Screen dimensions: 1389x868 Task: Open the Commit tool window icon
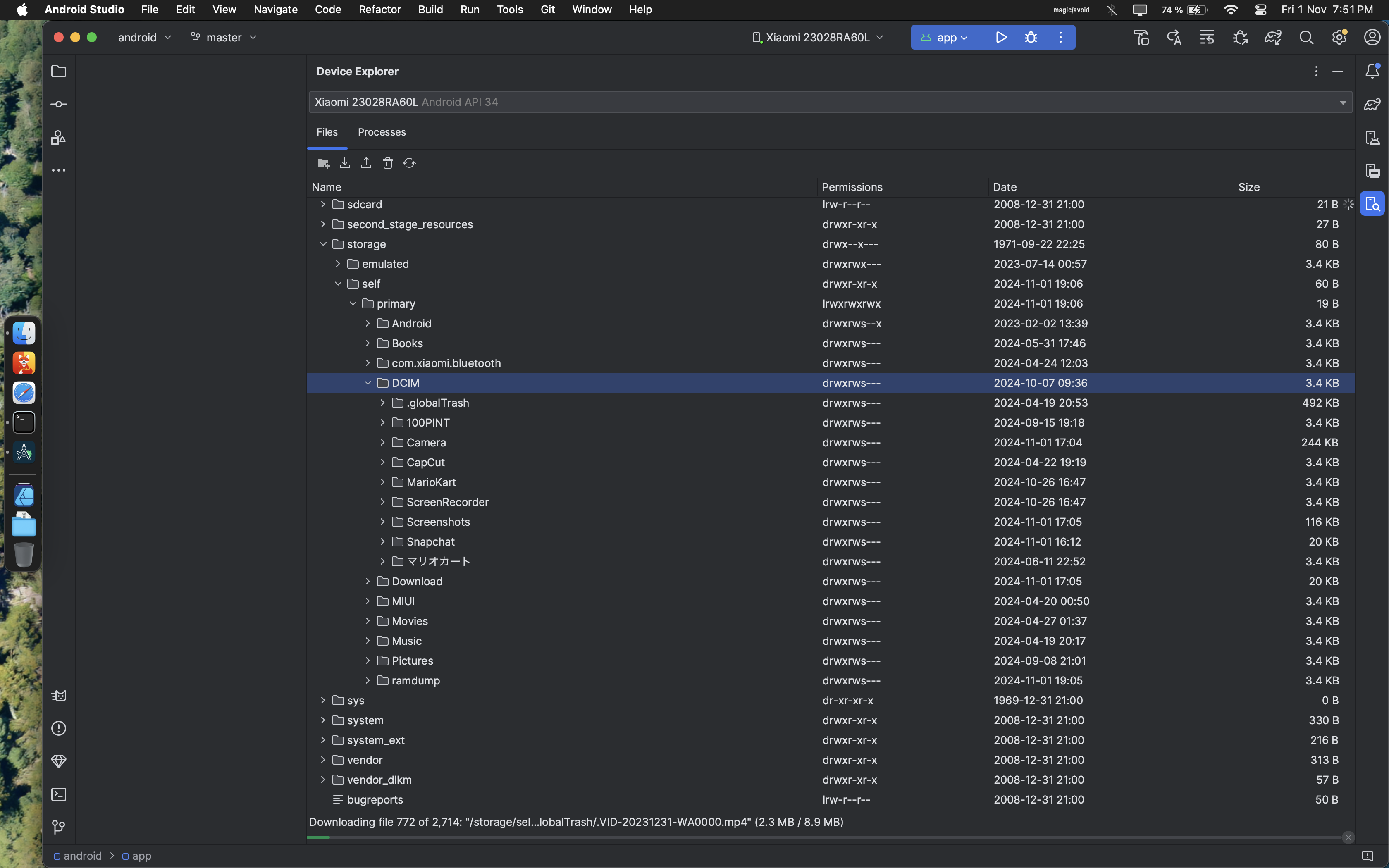tap(59, 105)
